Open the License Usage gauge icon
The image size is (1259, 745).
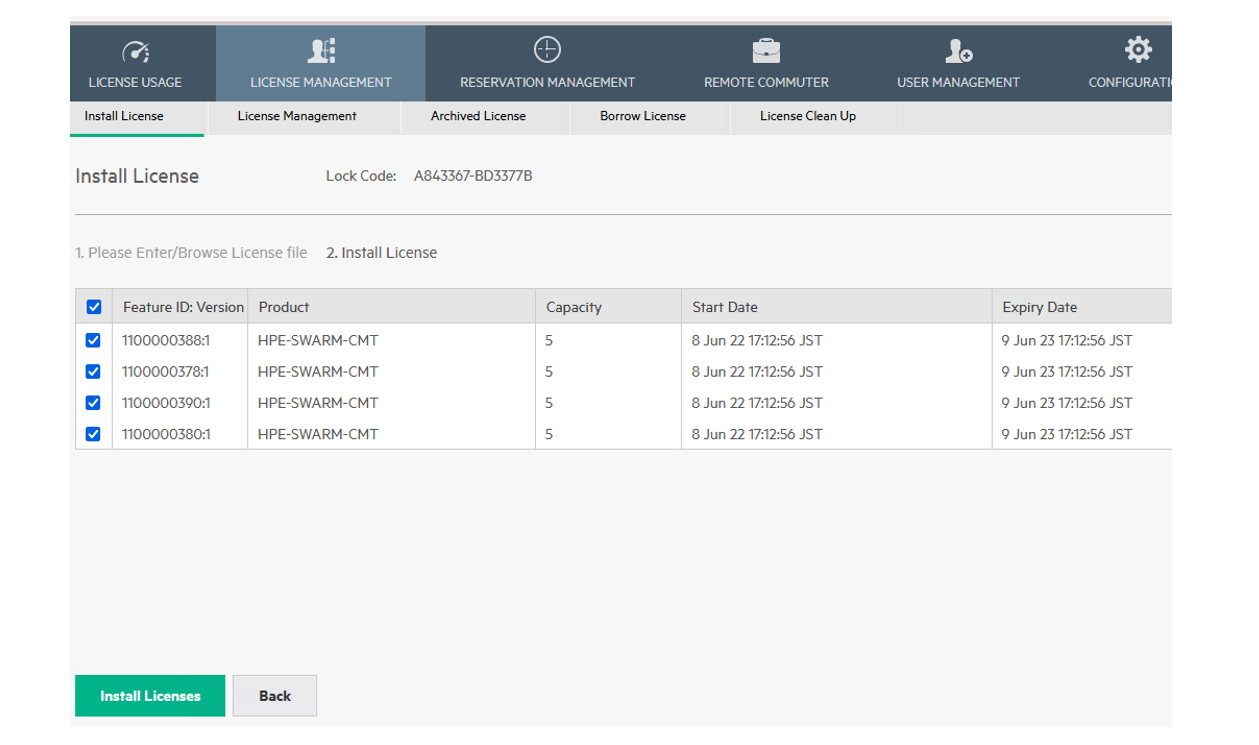point(137,51)
